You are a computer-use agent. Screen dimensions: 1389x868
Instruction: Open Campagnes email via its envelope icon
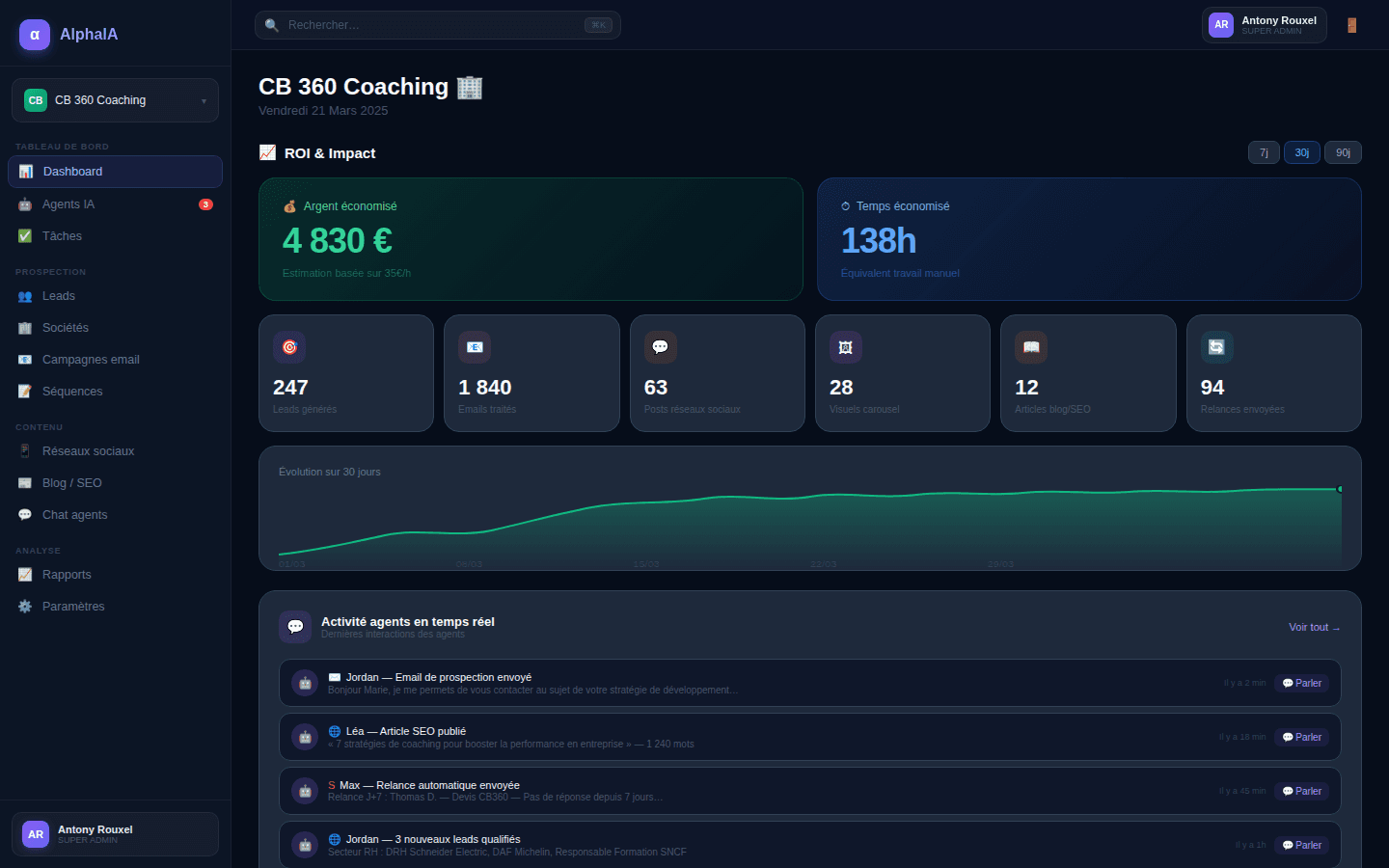[23, 359]
